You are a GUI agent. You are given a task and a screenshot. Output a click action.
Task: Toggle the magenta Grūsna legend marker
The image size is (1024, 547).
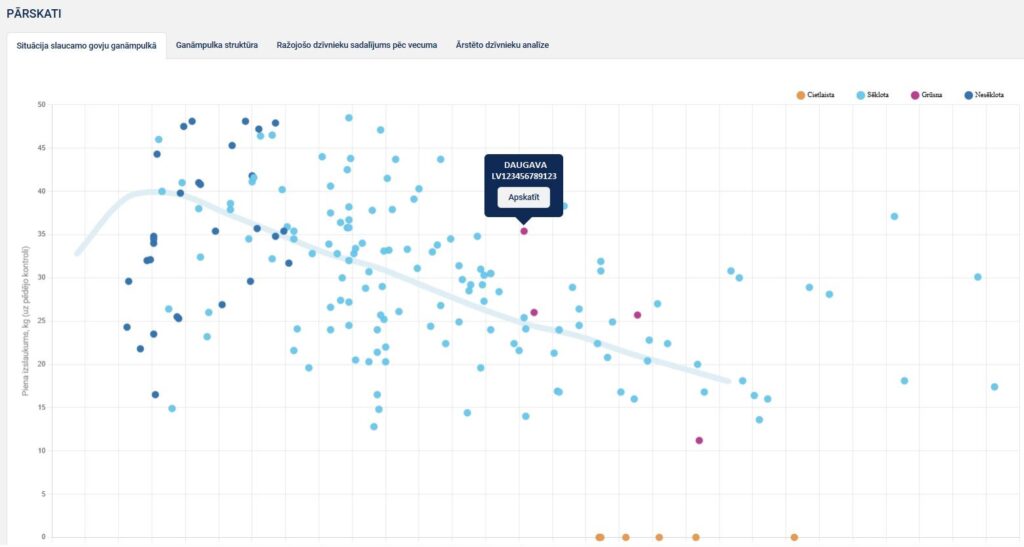click(x=915, y=95)
